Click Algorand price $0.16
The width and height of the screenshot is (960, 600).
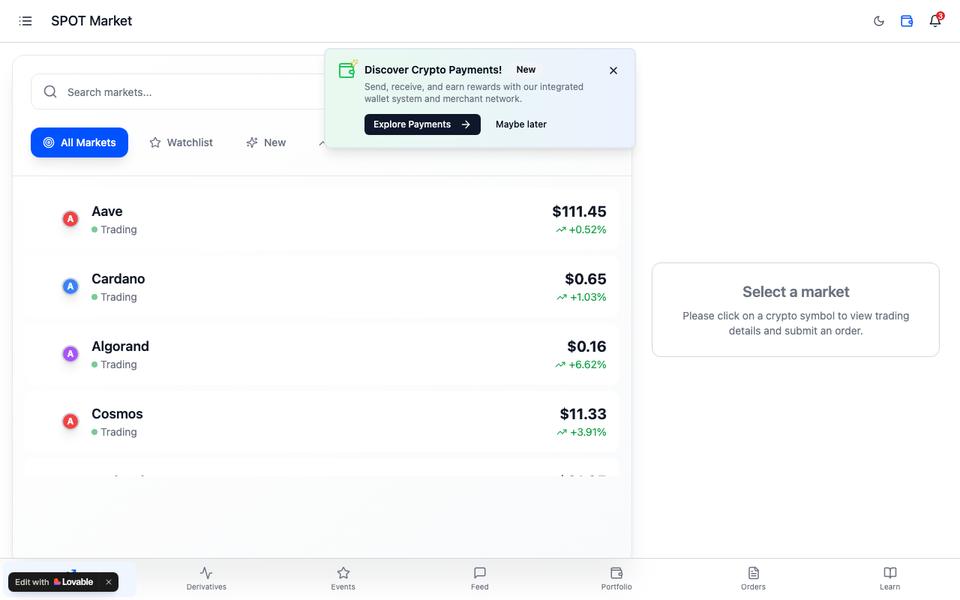tap(587, 346)
